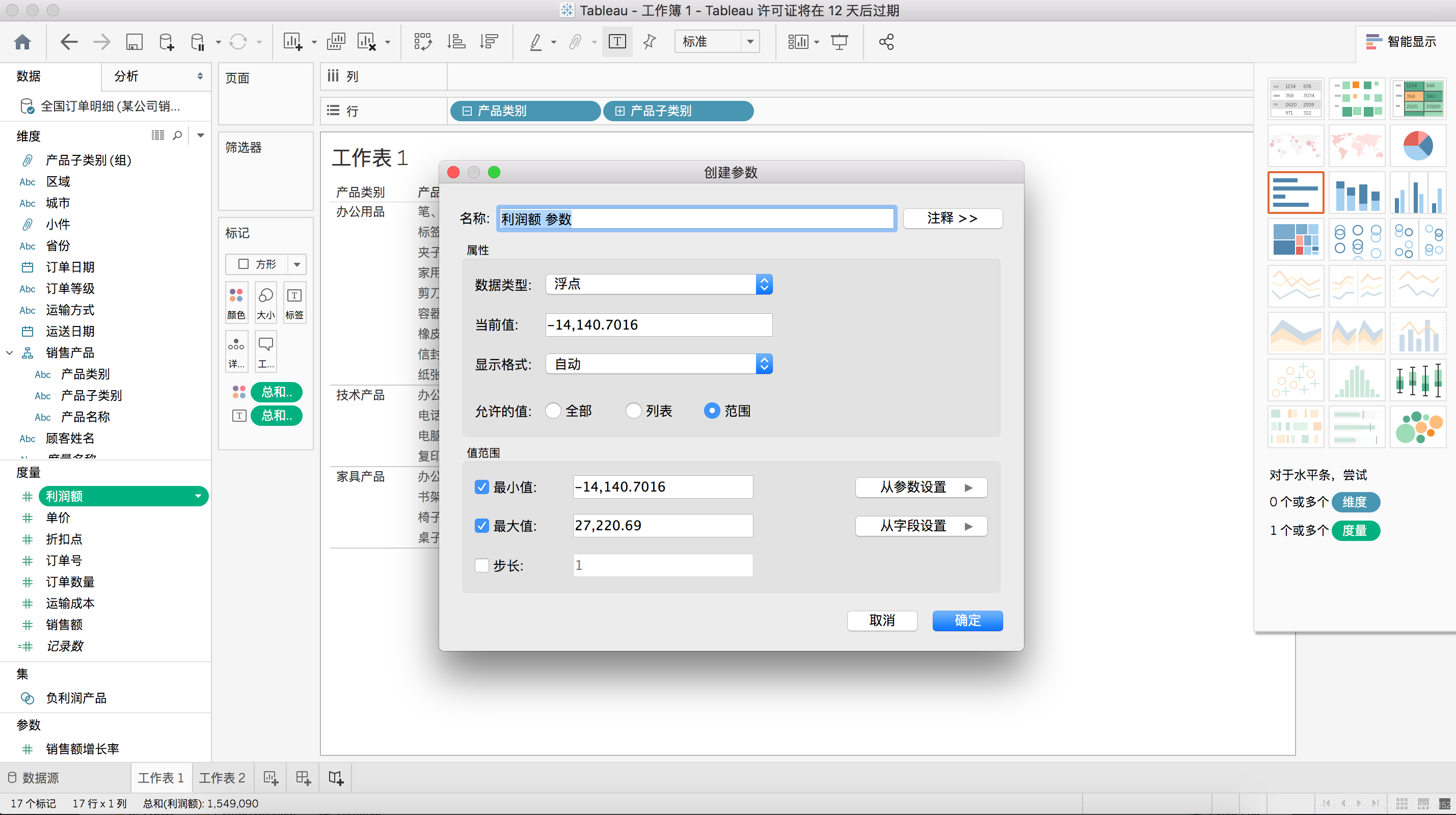Click the save workbook icon
This screenshot has width=1456, height=815.
tap(134, 42)
